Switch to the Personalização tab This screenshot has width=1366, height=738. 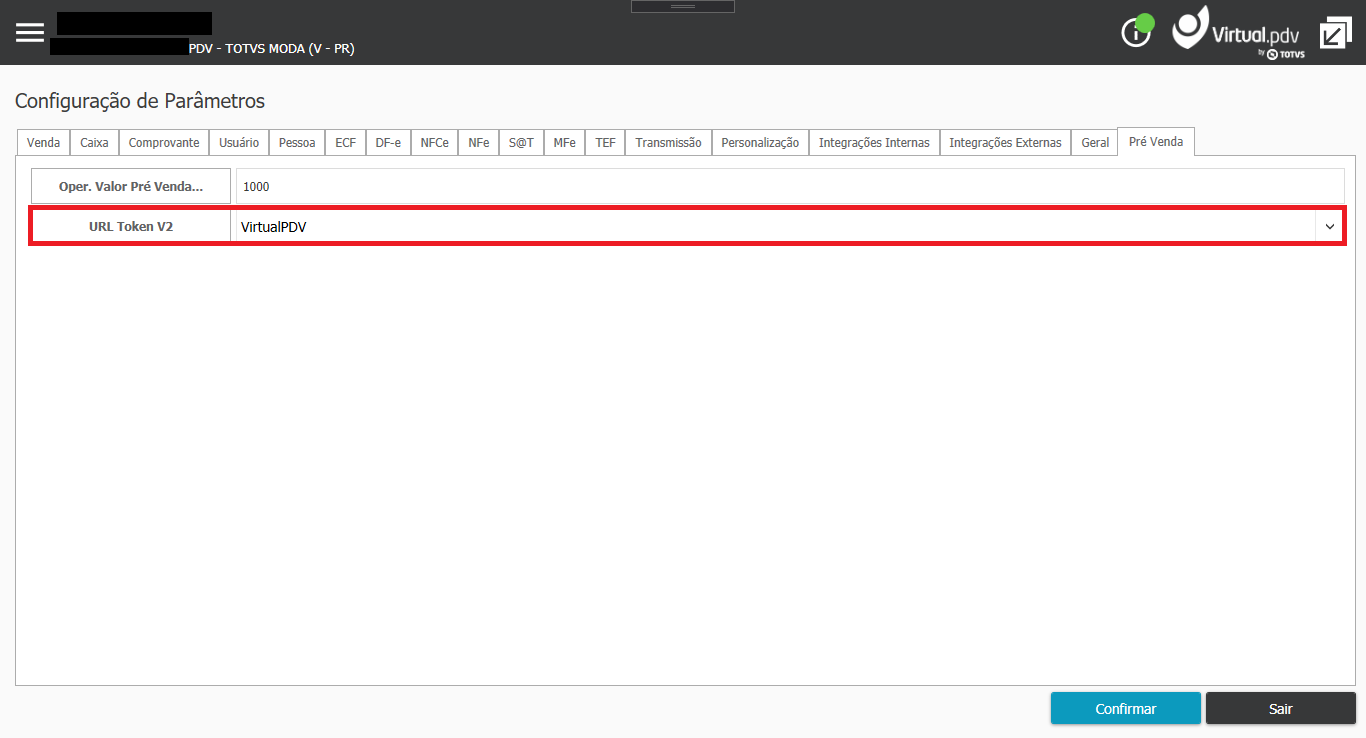[x=760, y=143]
